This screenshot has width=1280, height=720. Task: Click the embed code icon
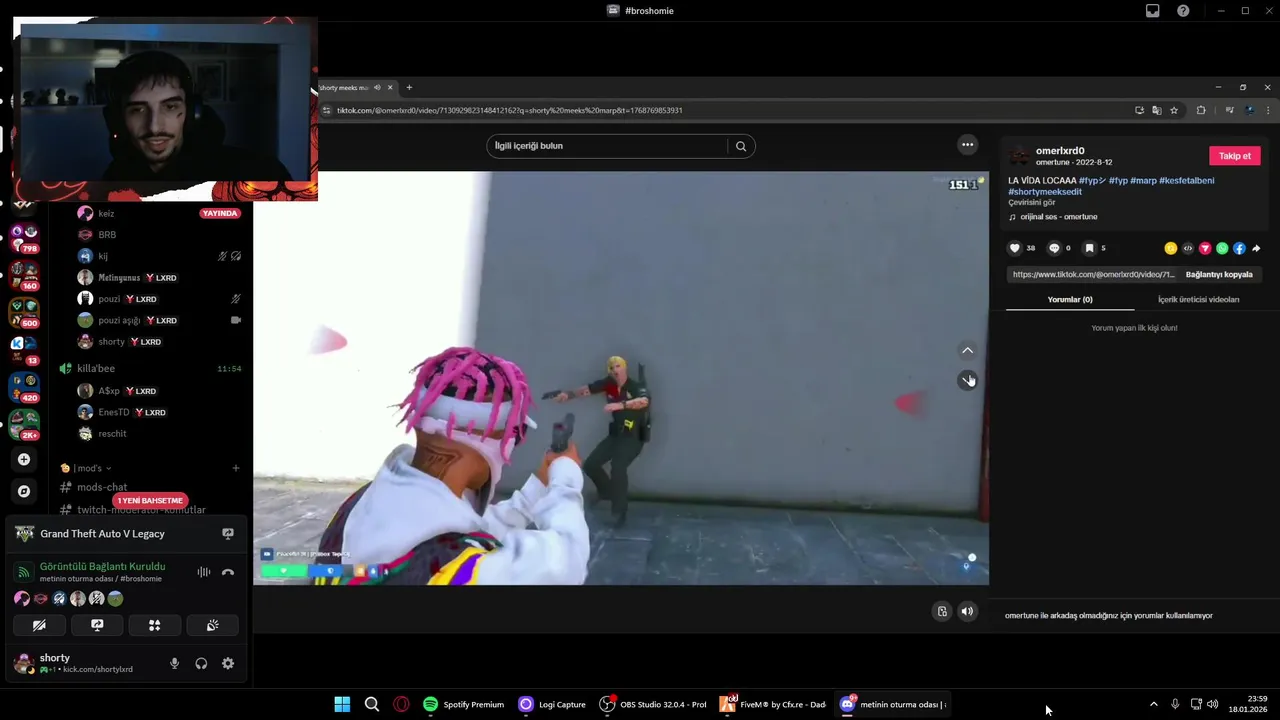(x=1188, y=248)
